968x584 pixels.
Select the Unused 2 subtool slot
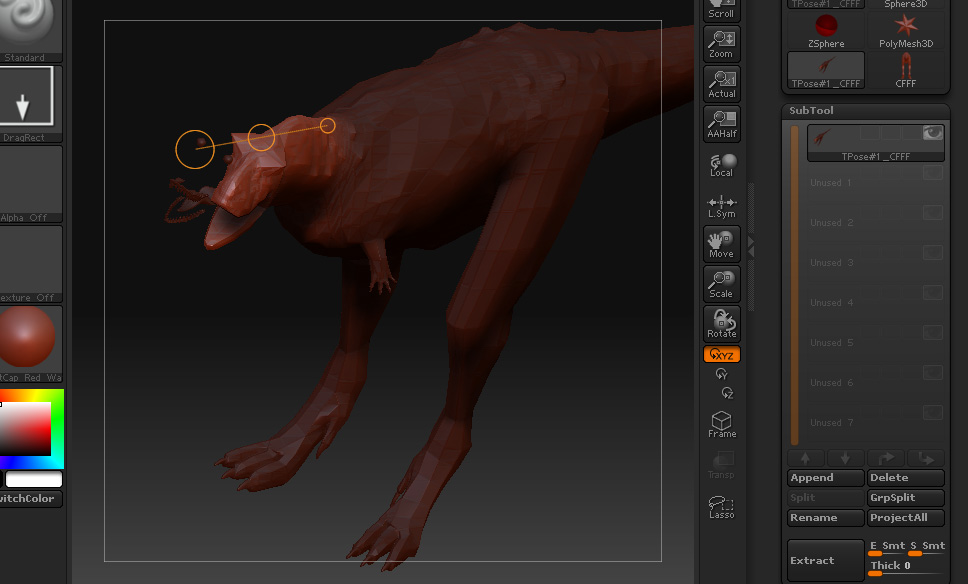pyautogui.click(x=875, y=223)
